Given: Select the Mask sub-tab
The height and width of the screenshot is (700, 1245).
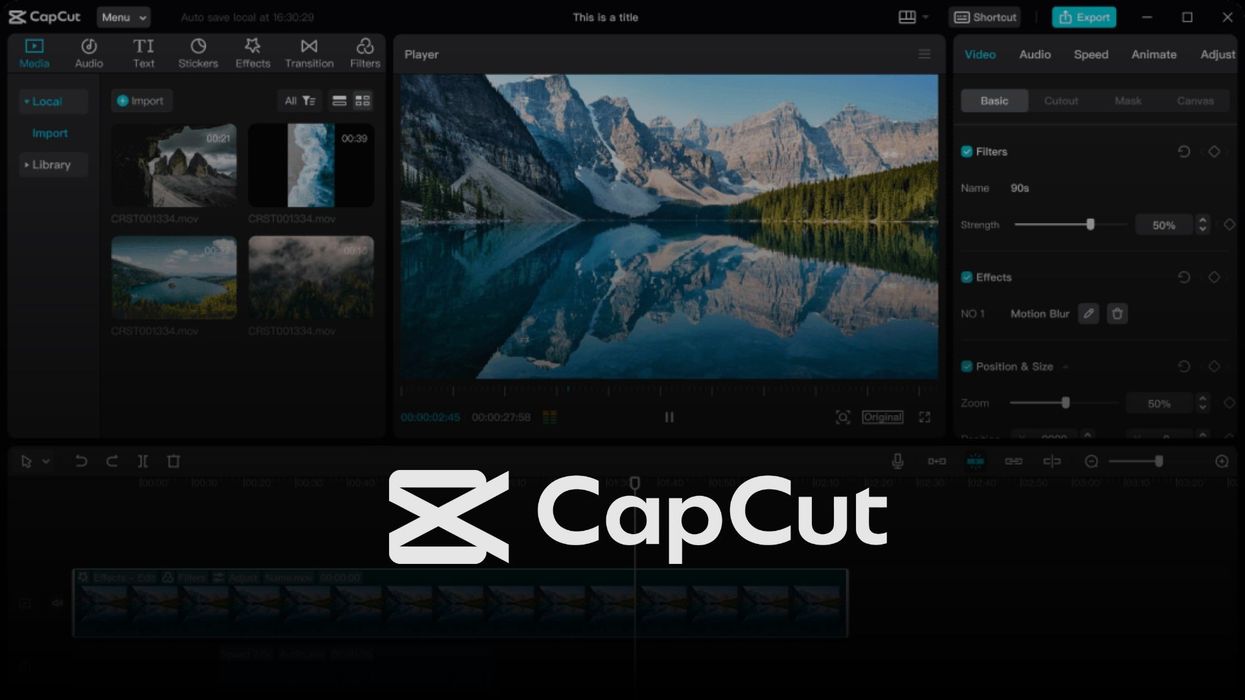Looking at the screenshot, I should [1128, 101].
